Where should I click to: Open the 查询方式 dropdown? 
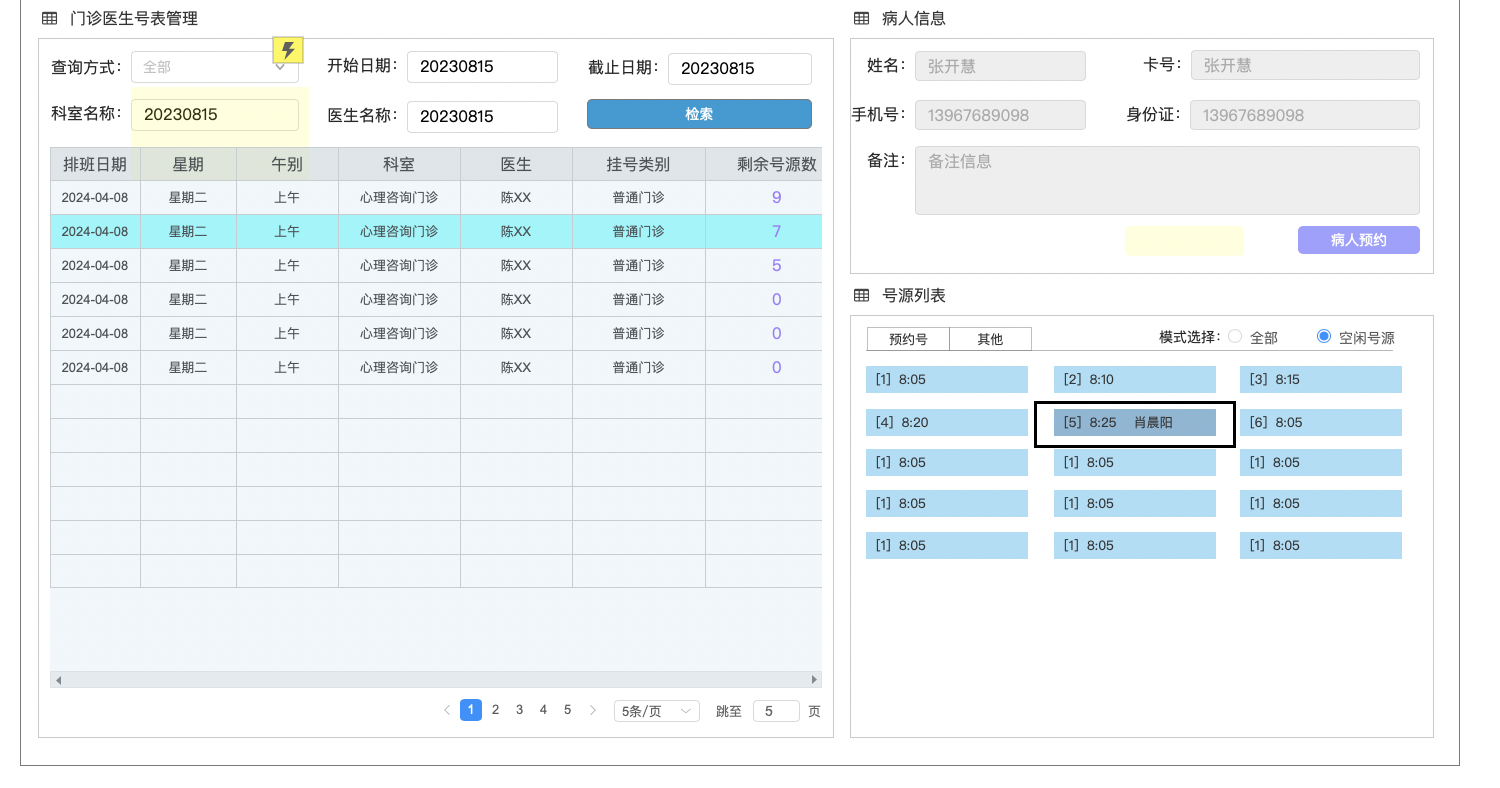(x=214, y=67)
